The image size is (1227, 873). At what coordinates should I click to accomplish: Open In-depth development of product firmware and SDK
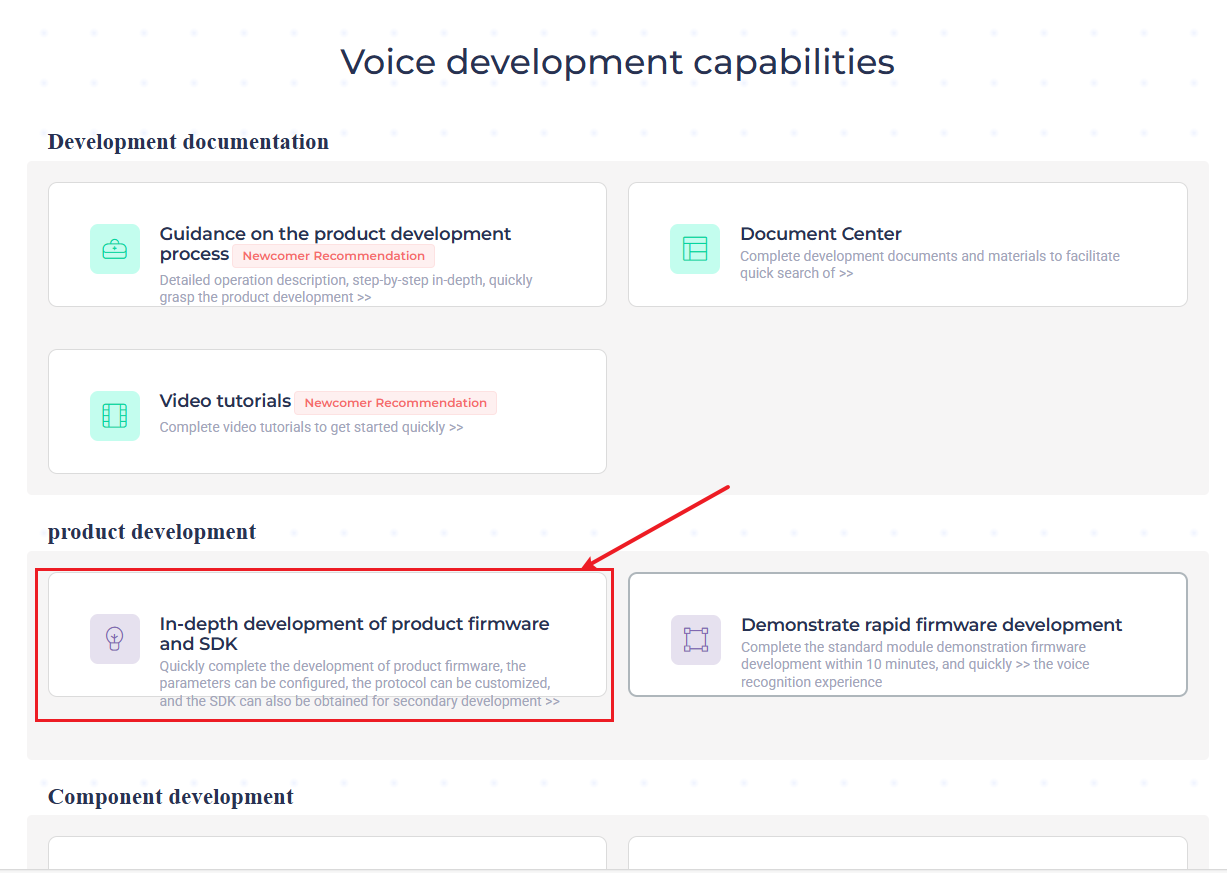pos(354,633)
